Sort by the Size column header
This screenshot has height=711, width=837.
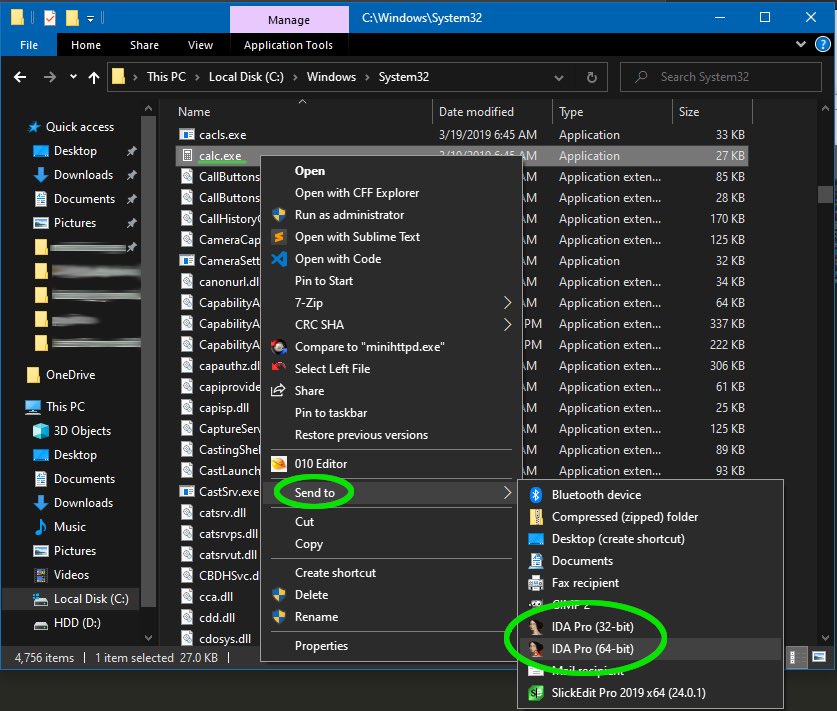click(689, 112)
